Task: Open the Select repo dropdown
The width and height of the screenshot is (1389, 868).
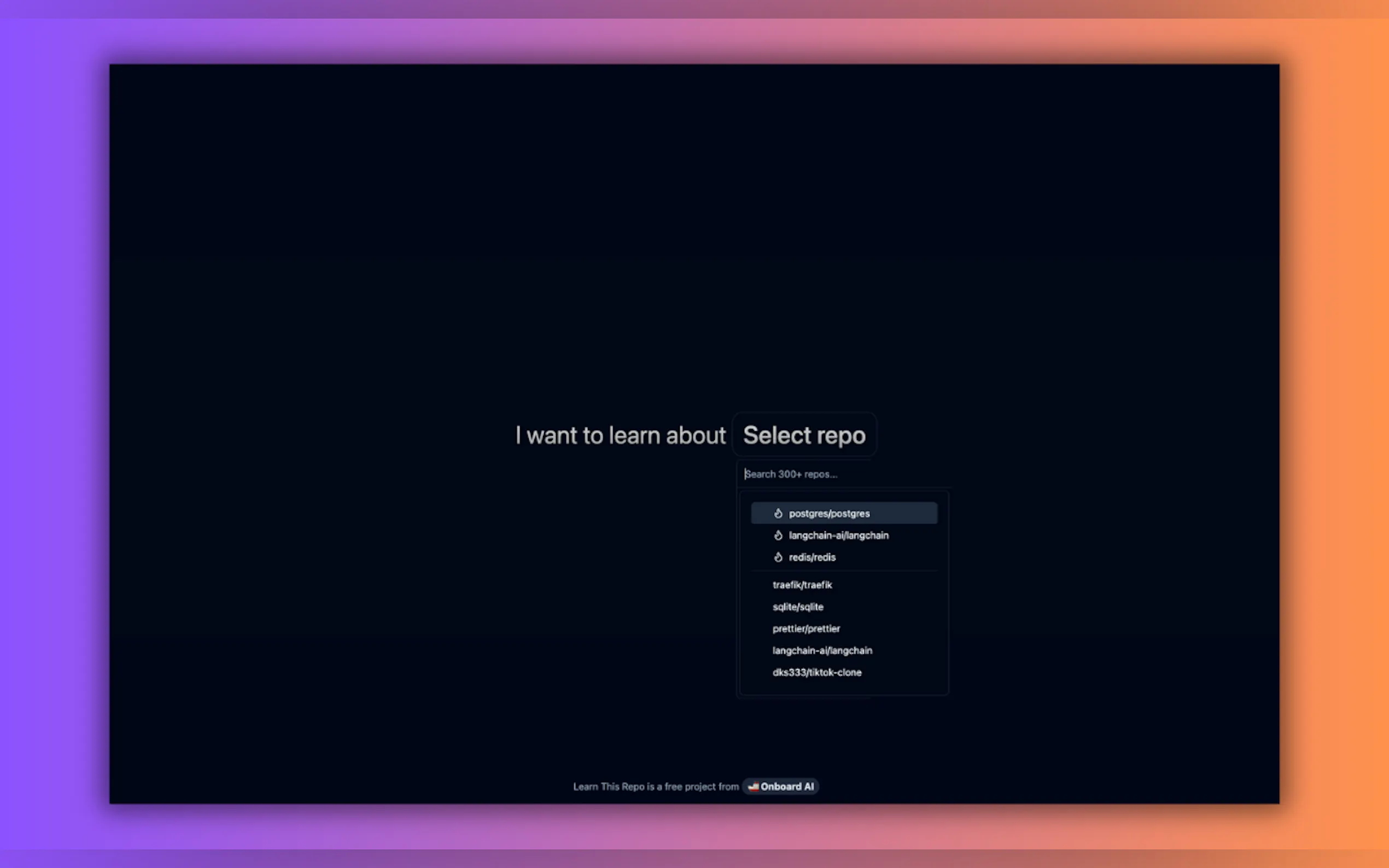Action: click(804, 435)
